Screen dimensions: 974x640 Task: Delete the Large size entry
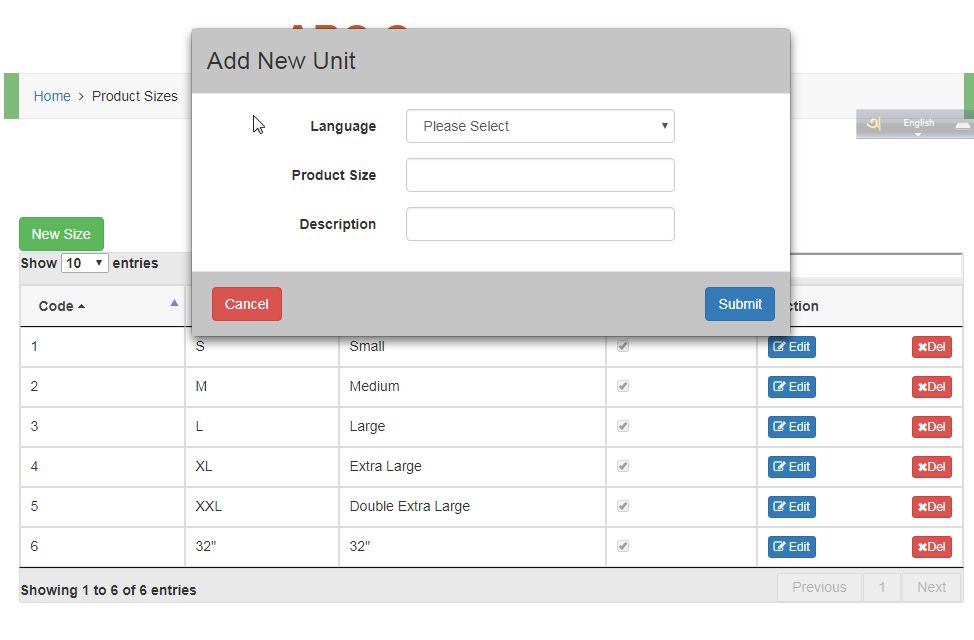(931, 427)
